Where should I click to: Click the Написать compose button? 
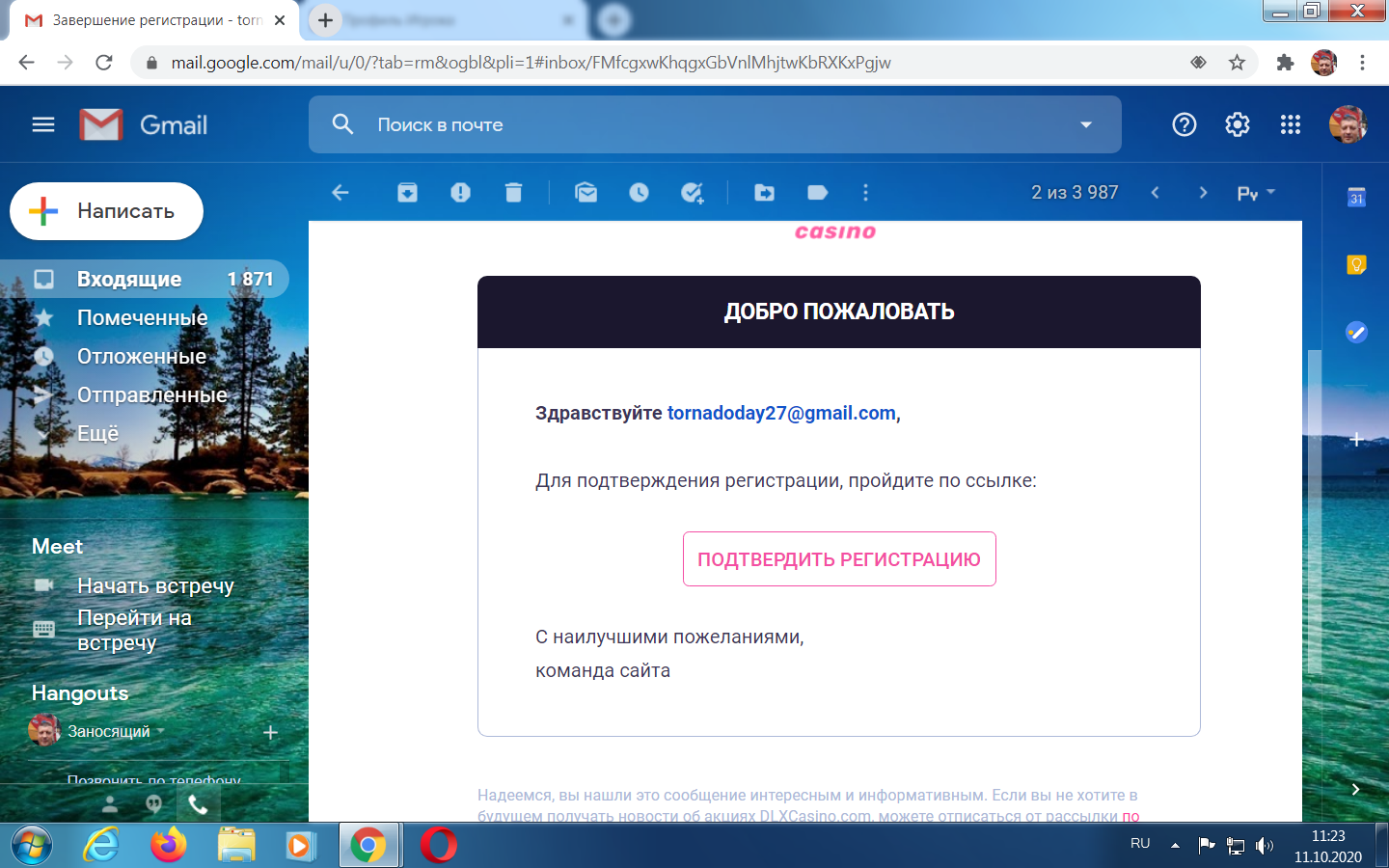(x=106, y=211)
